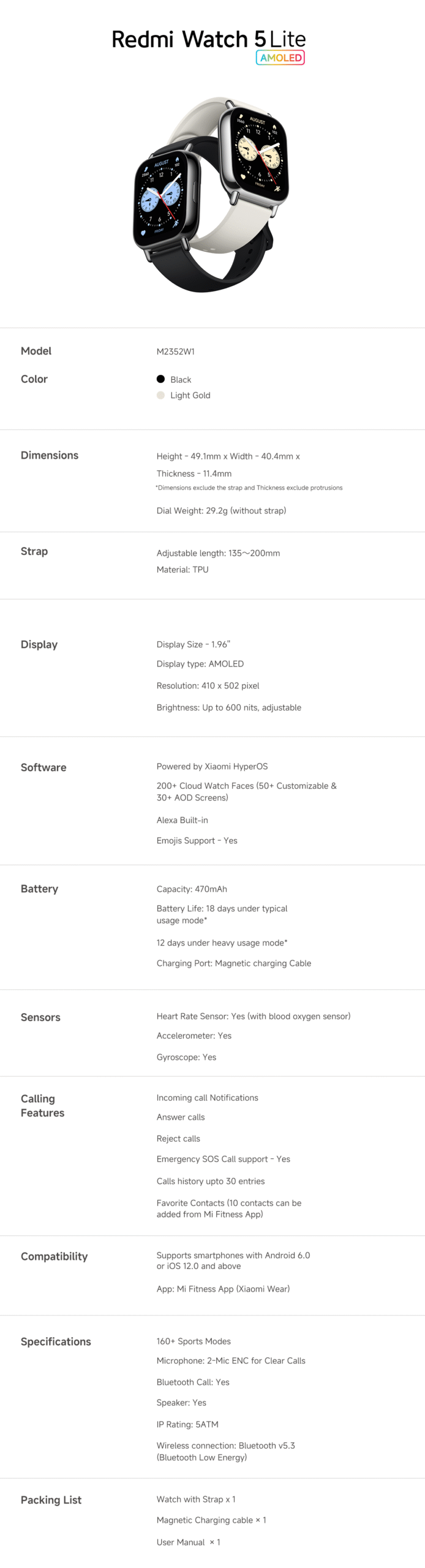Click the Emergency SOS Call support line
Screen dimensions: 425x1568
coord(223,1159)
